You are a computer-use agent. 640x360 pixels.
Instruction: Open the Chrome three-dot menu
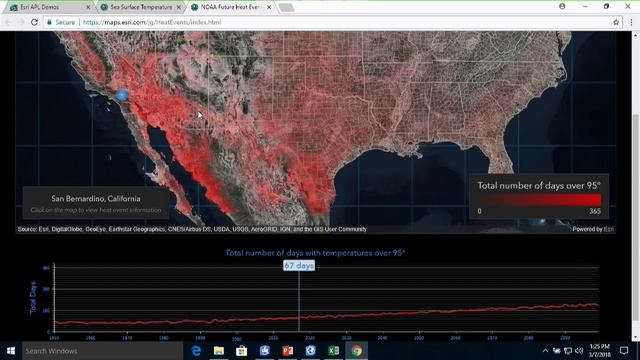tap(631, 22)
